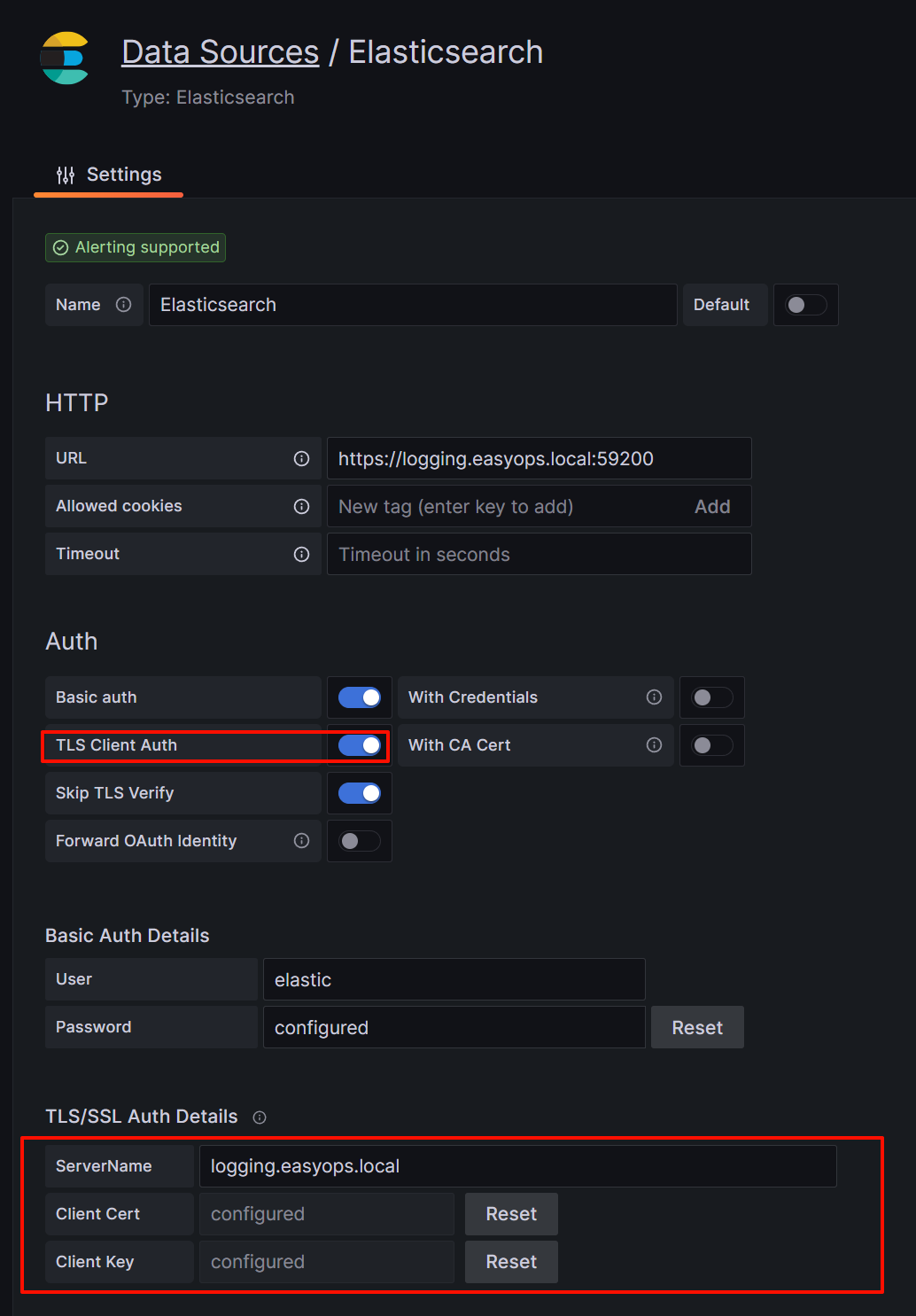
Task: Enable Forward OAuth Identity toggle
Action: (x=360, y=841)
